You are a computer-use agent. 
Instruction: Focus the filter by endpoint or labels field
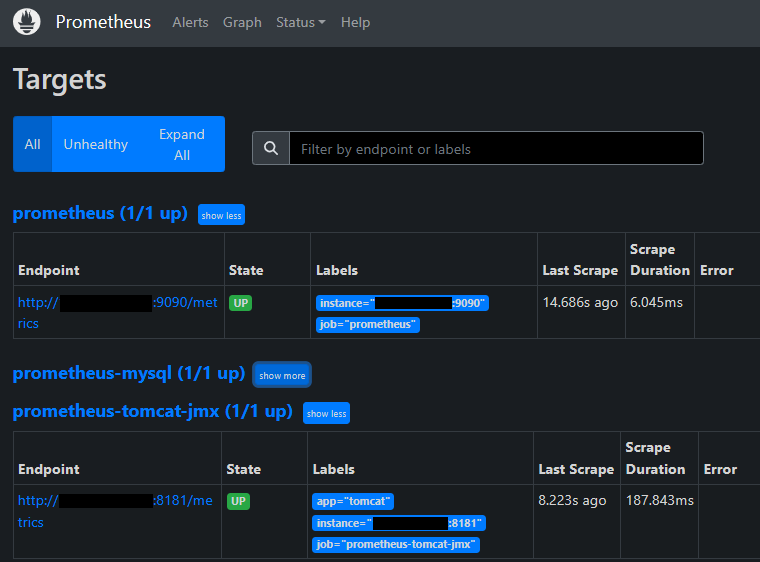(x=496, y=148)
